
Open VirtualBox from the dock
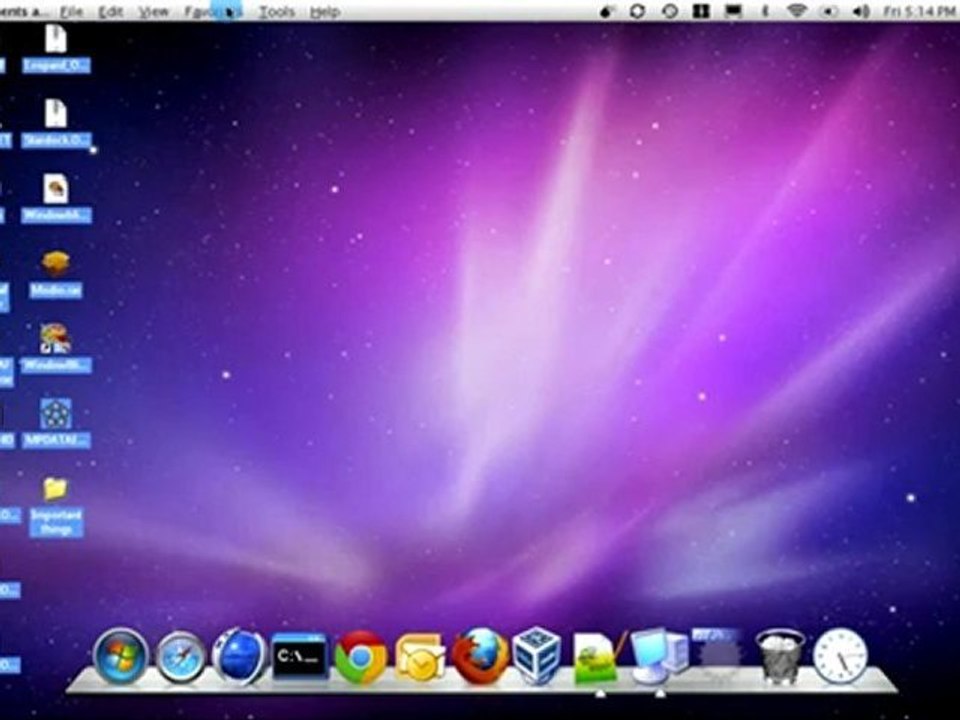click(x=537, y=656)
